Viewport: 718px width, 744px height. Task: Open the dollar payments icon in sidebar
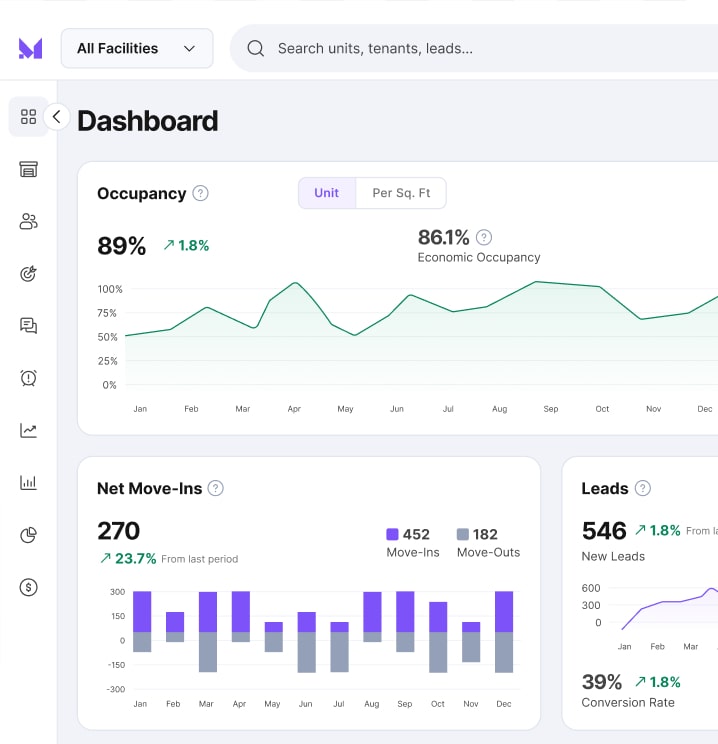coord(28,587)
